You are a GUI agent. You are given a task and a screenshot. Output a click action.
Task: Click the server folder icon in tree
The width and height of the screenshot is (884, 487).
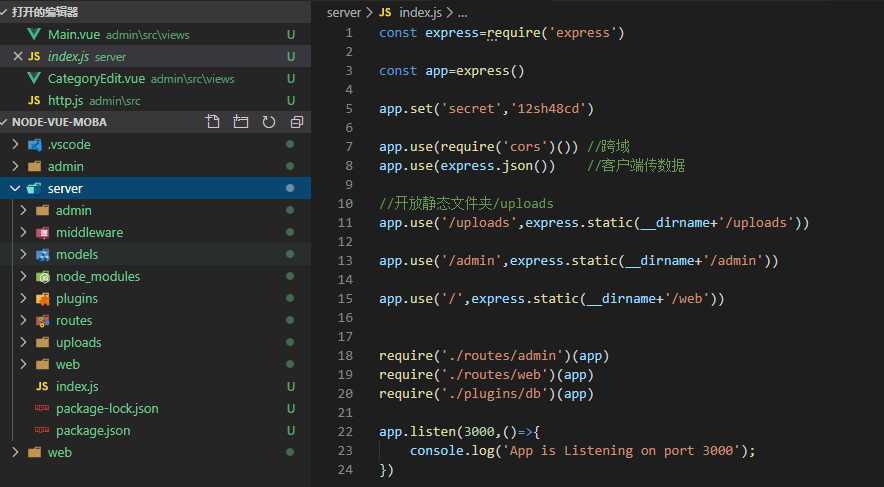click(x=34, y=188)
